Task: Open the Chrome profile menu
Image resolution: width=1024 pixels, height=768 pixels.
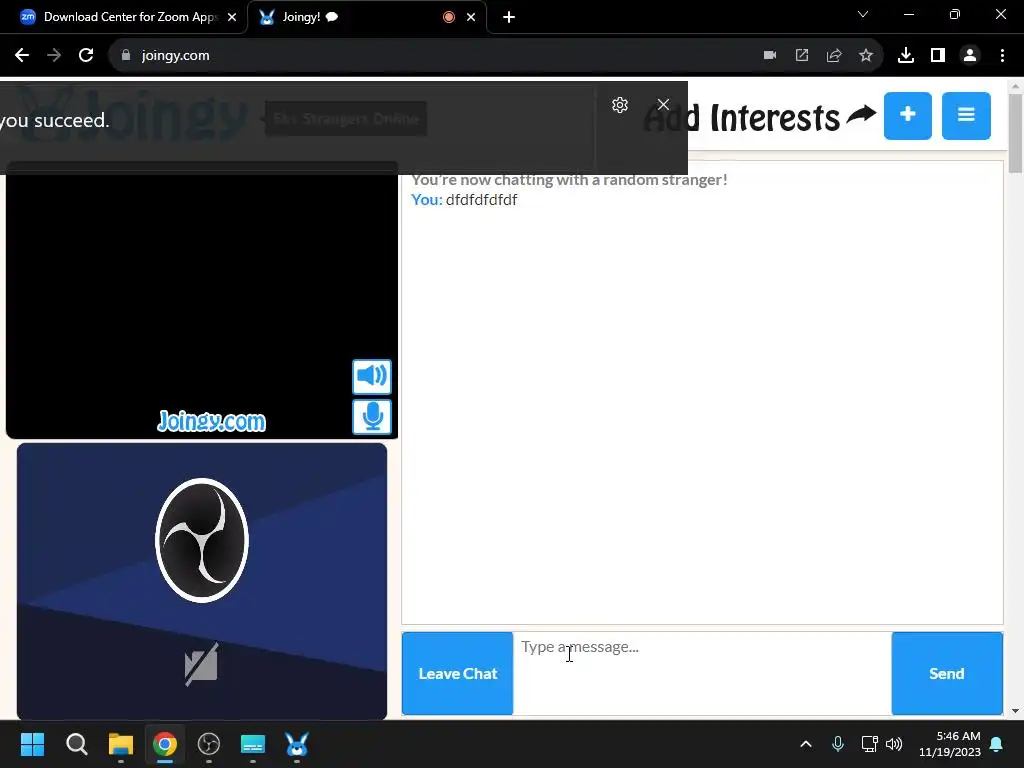Action: pyautogui.click(x=970, y=56)
